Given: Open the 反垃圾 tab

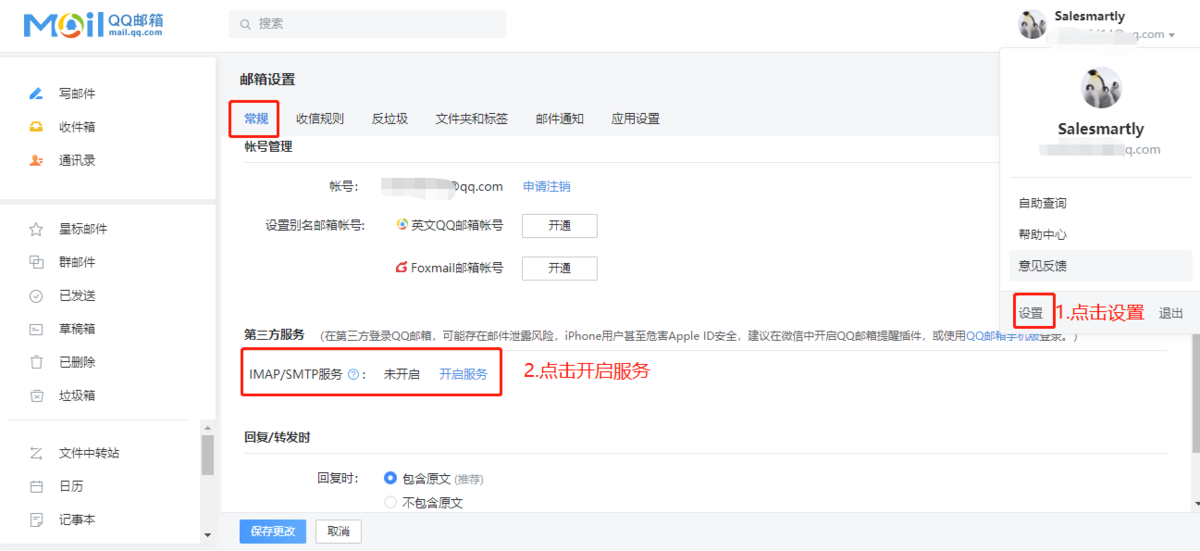Looking at the screenshot, I should click(390, 119).
